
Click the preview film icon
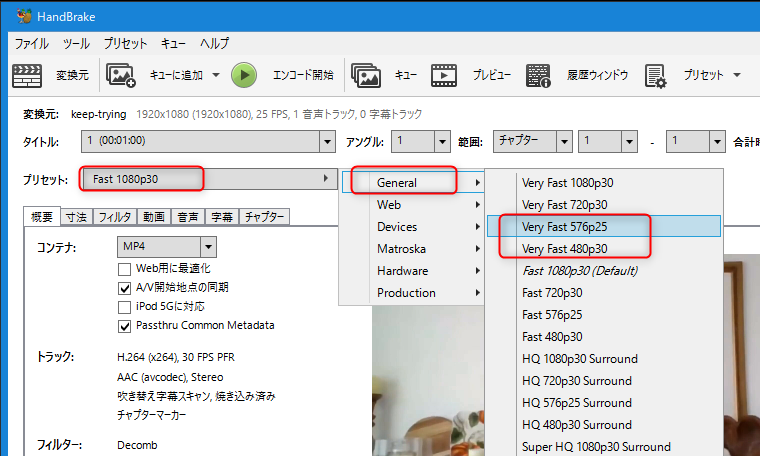[444, 75]
